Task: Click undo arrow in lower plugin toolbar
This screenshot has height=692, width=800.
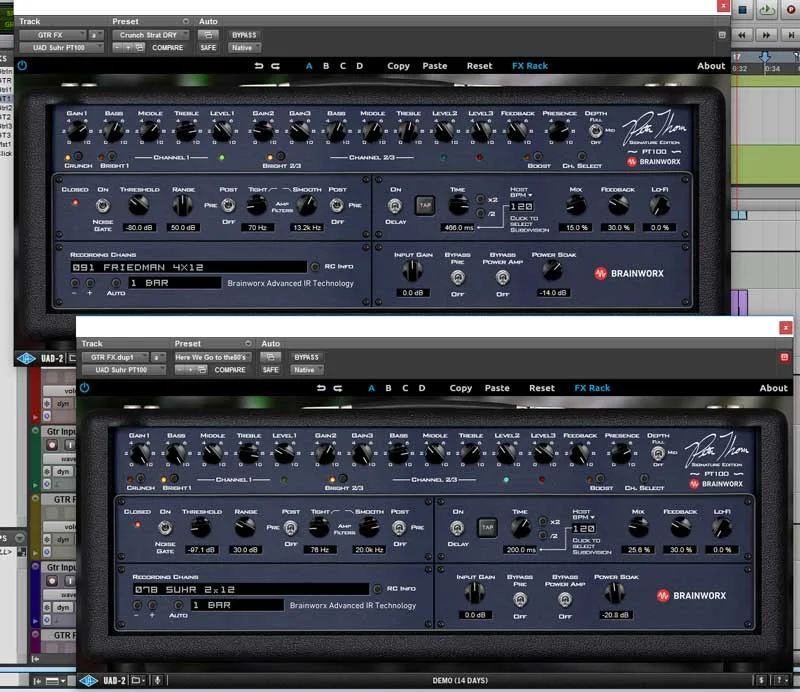Action: click(321, 388)
